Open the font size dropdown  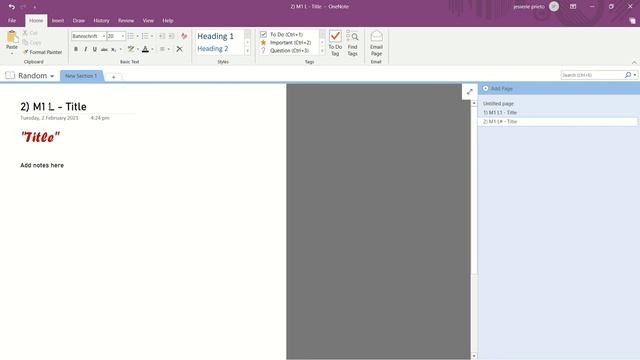pos(122,36)
